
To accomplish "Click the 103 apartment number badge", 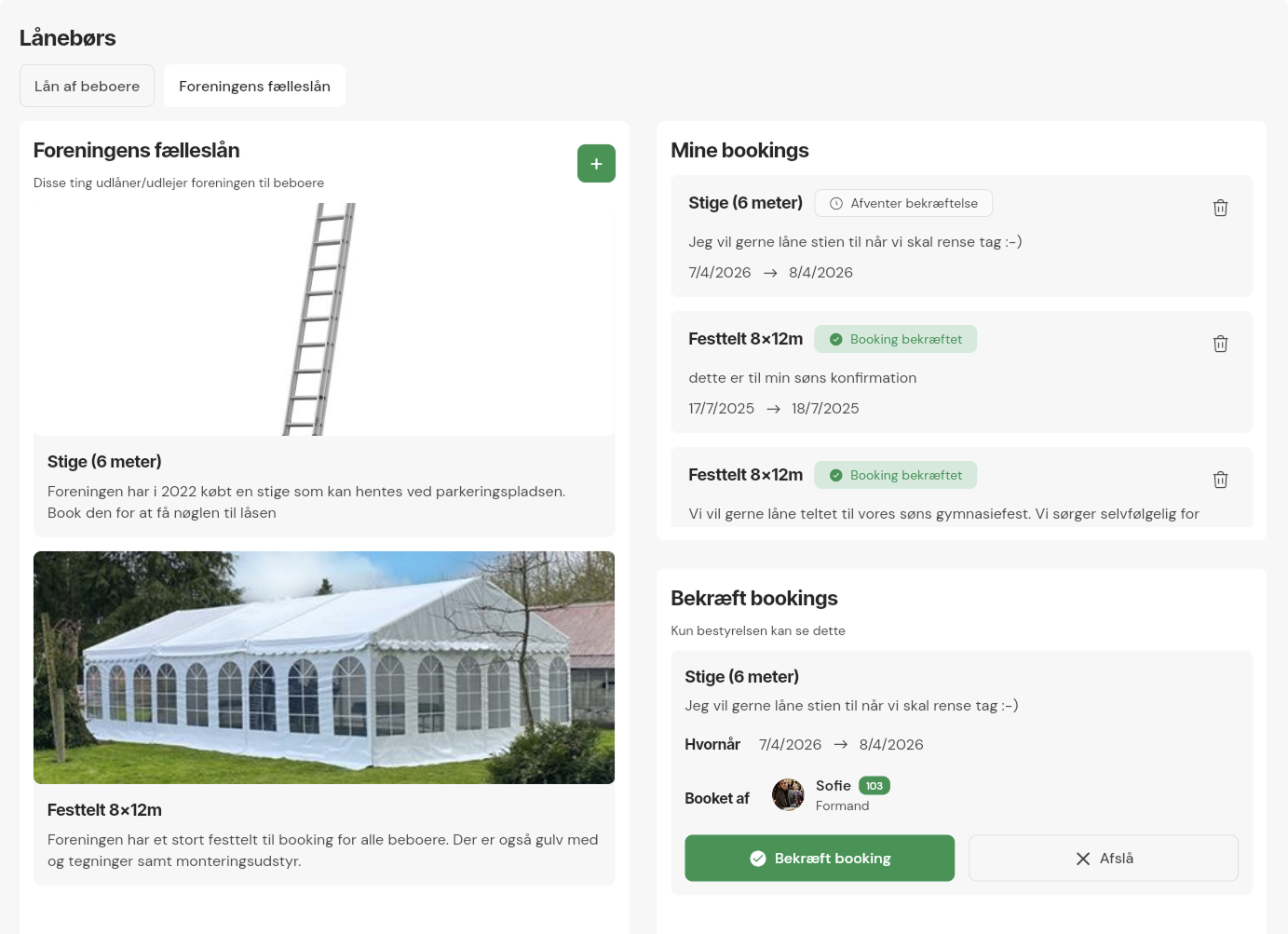I will coord(874,786).
